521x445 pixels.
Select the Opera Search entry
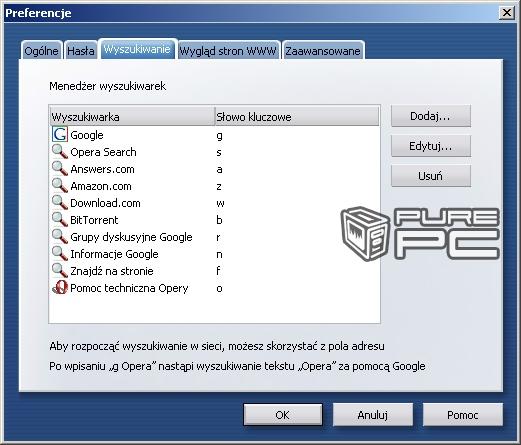click(x=103, y=152)
